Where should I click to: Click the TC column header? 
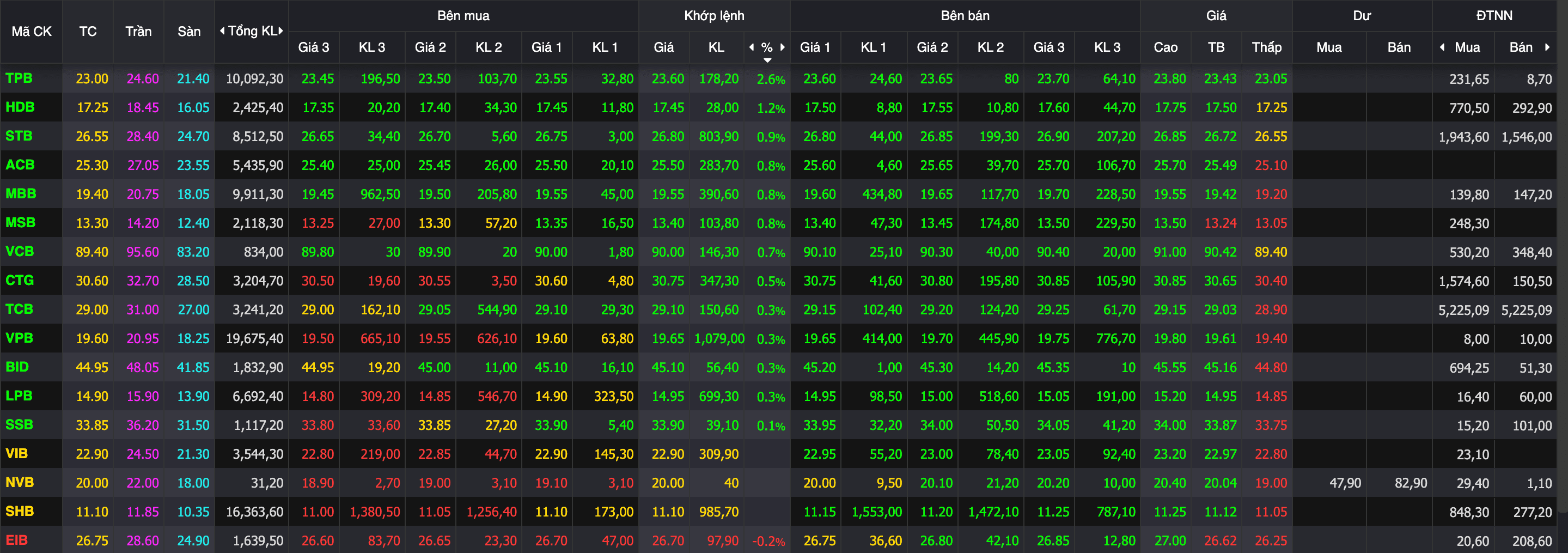click(88, 31)
